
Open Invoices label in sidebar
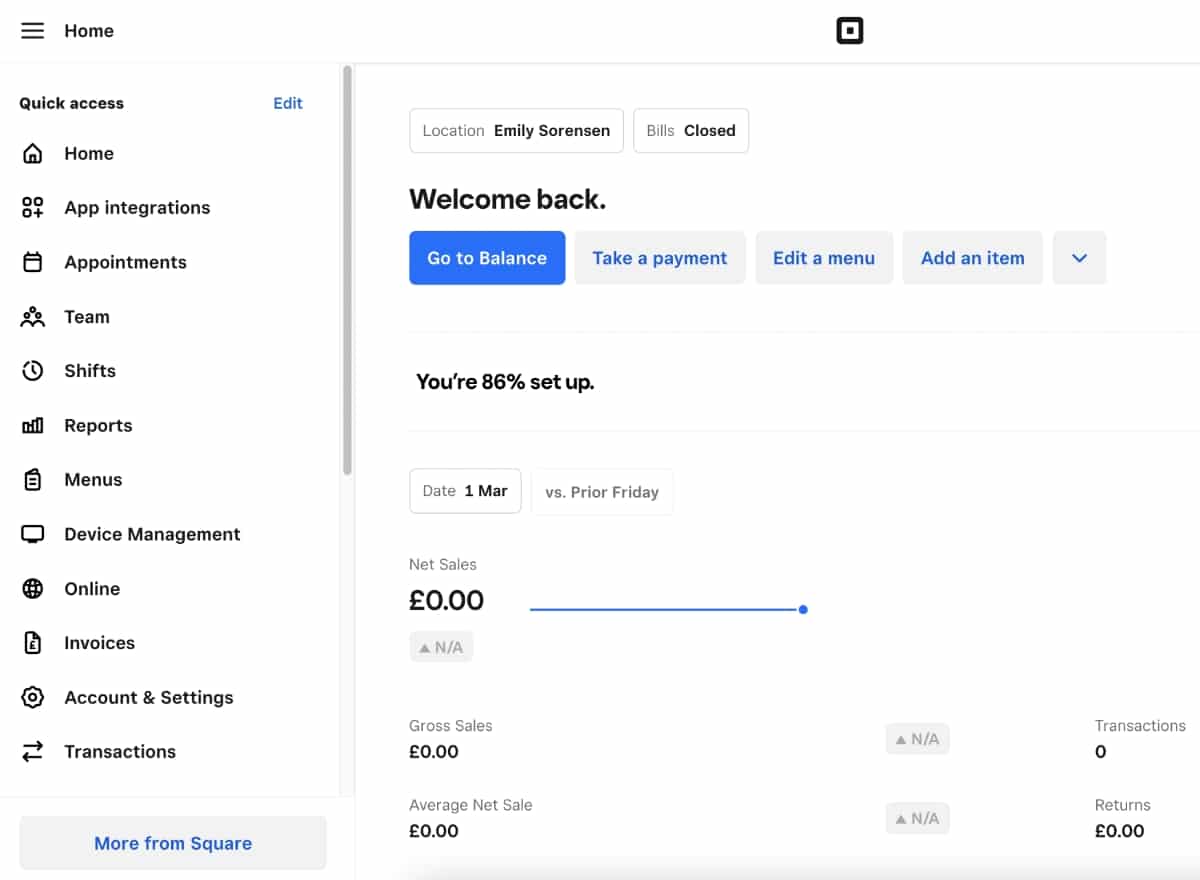pyautogui.click(x=99, y=643)
